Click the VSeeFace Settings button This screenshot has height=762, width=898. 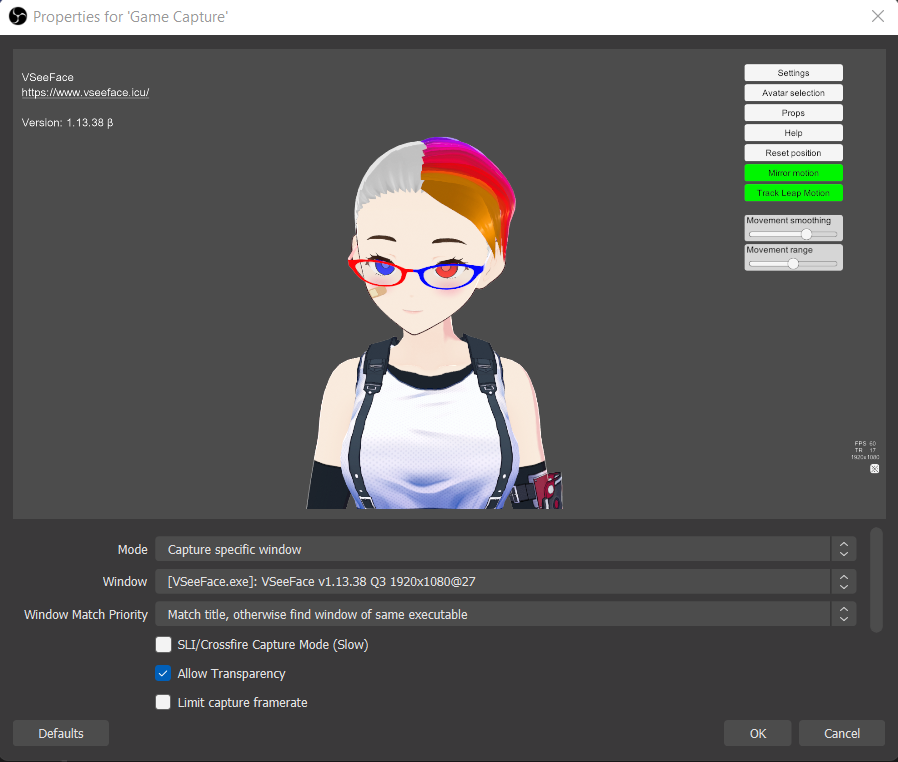[x=793, y=73]
